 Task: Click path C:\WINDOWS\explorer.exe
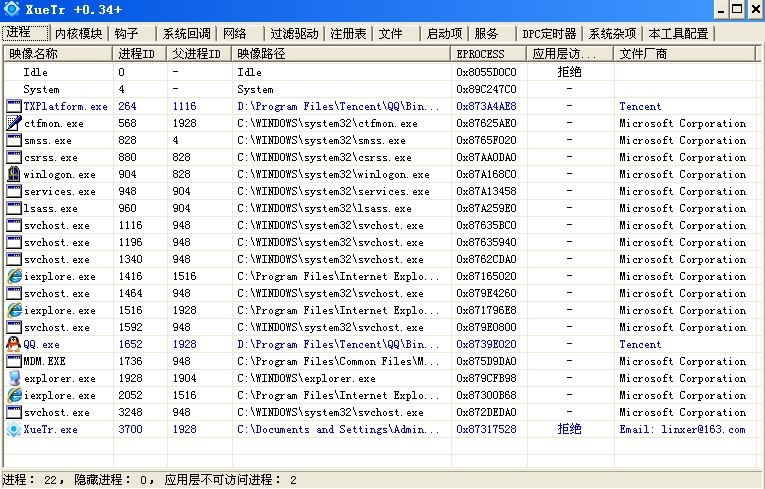(x=306, y=378)
